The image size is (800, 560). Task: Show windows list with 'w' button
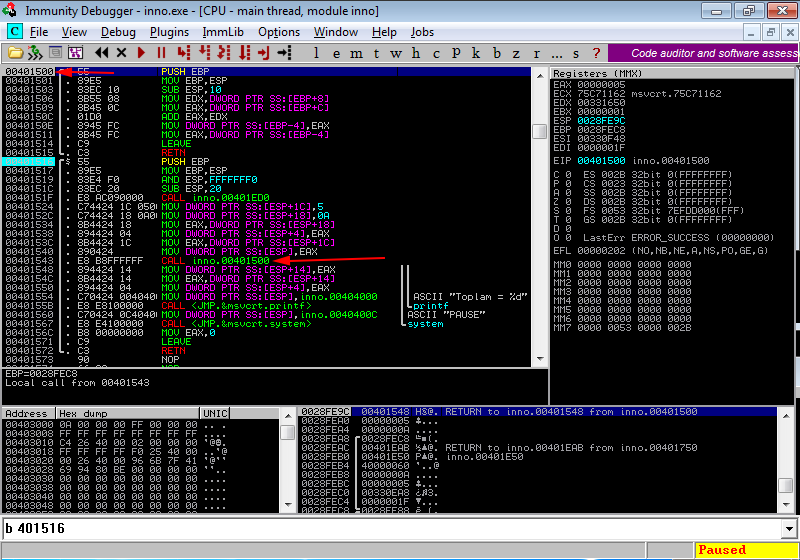click(x=396, y=53)
